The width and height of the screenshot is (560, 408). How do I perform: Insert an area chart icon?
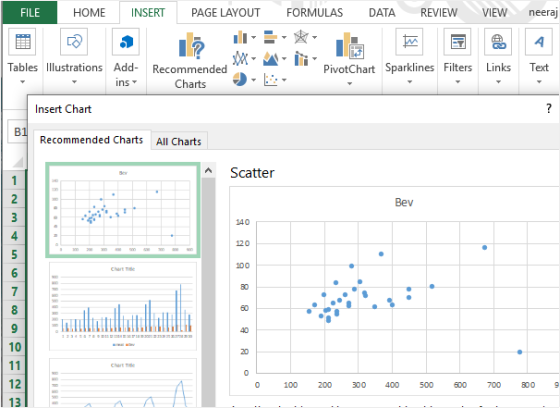click(x=271, y=59)
